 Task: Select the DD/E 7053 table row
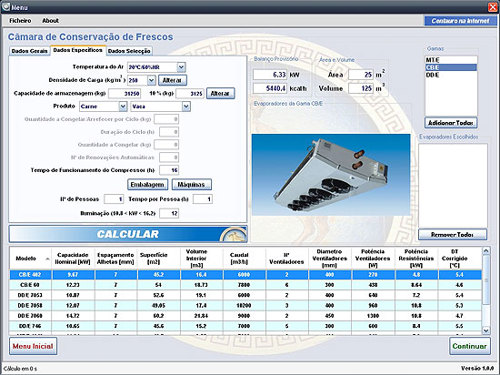coord(246,295)
